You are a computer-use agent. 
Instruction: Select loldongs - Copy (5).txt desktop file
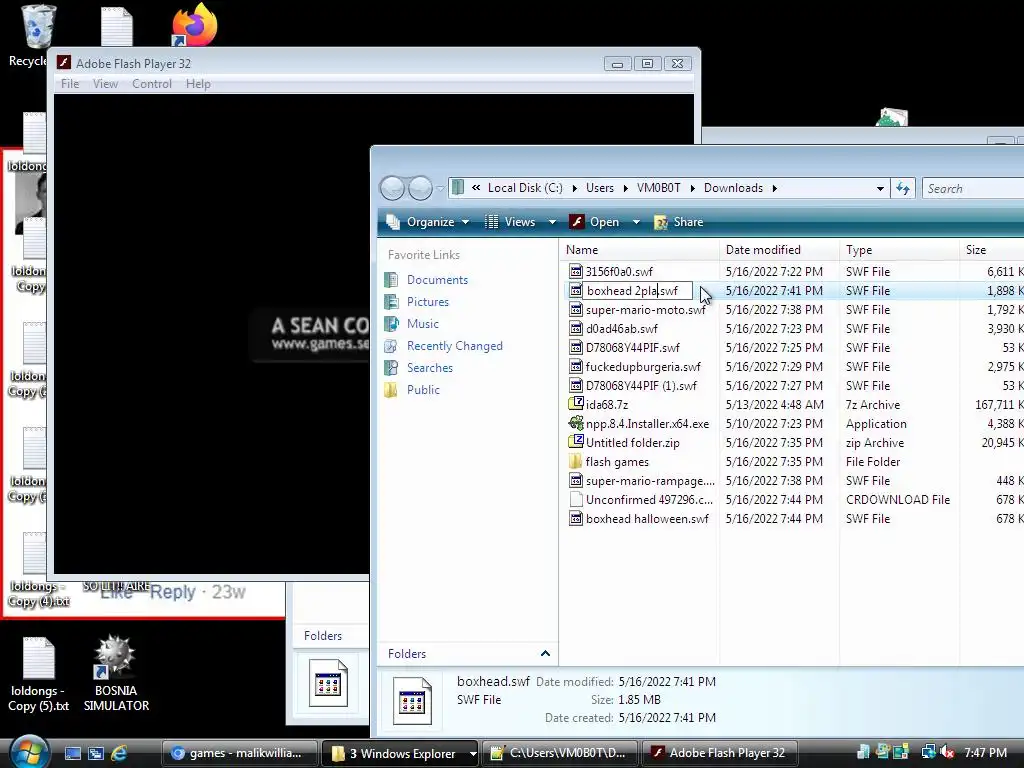click(x=38, y=674)
